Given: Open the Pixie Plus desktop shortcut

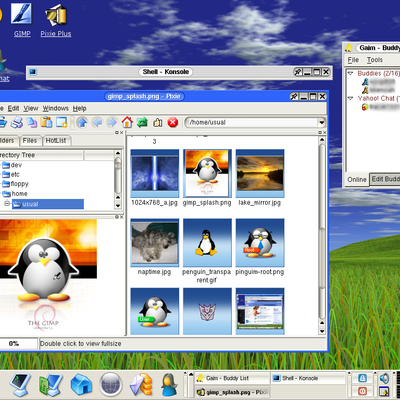Looking at the screenshot, I should tap(56, 19).
